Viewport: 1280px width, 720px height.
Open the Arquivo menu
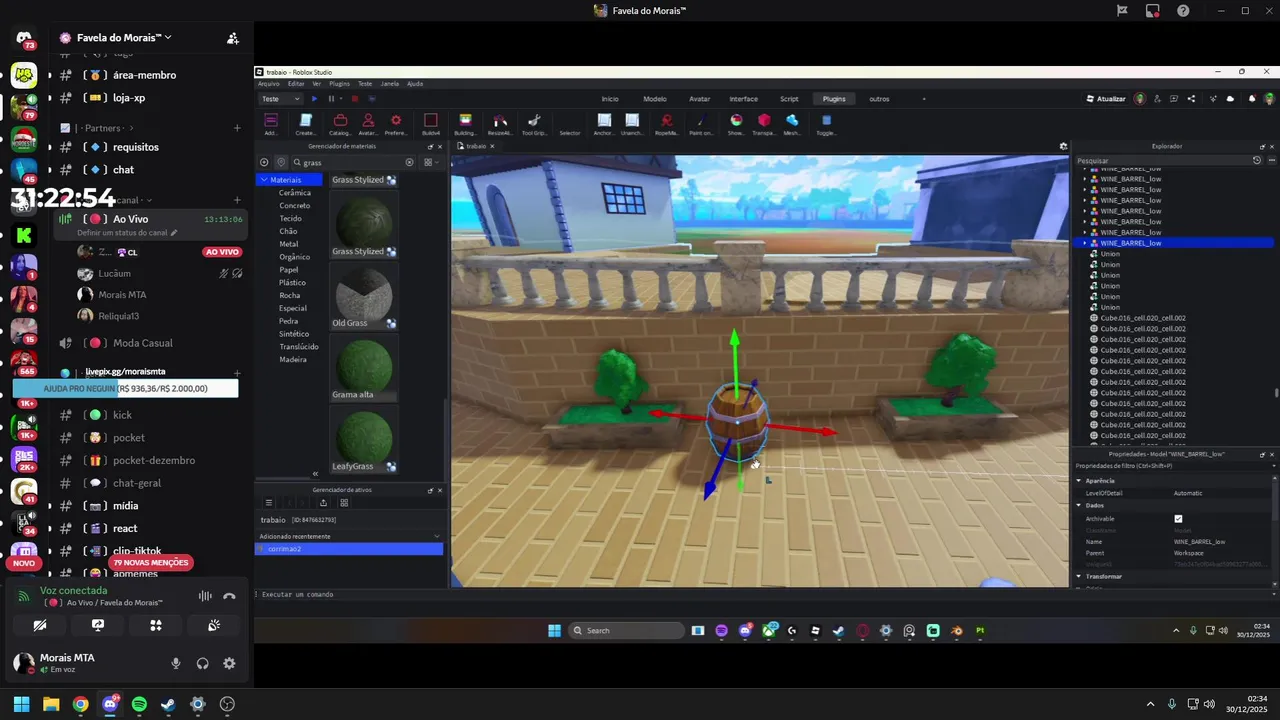[x=269, y=84]
